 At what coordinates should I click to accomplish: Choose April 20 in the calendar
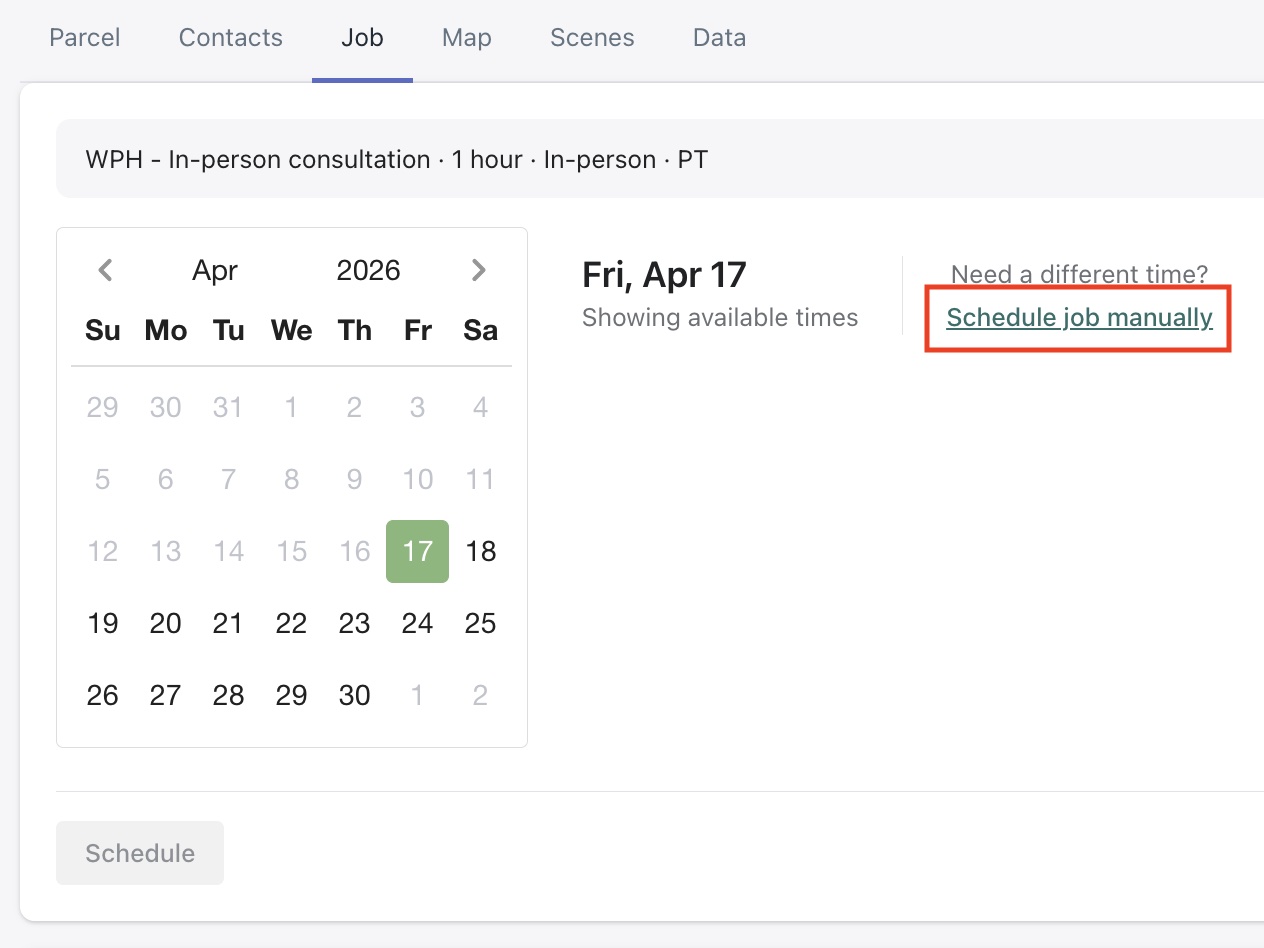coord(166,623)
